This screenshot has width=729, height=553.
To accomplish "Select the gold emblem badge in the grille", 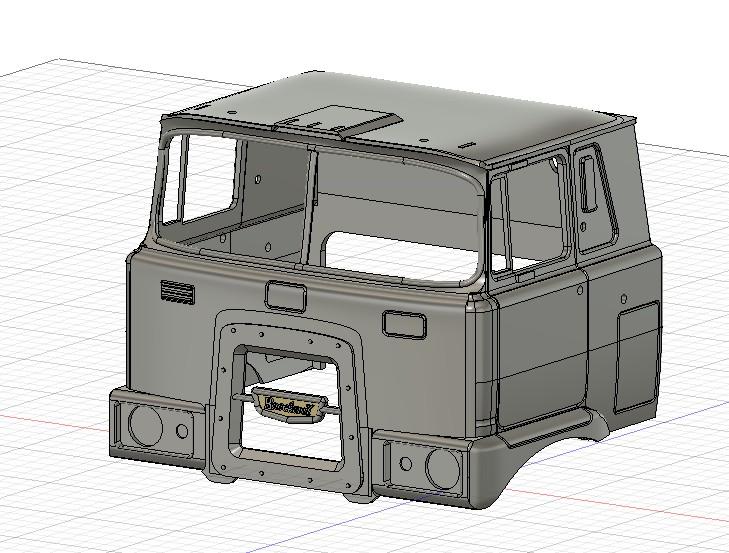I will 286,406.
